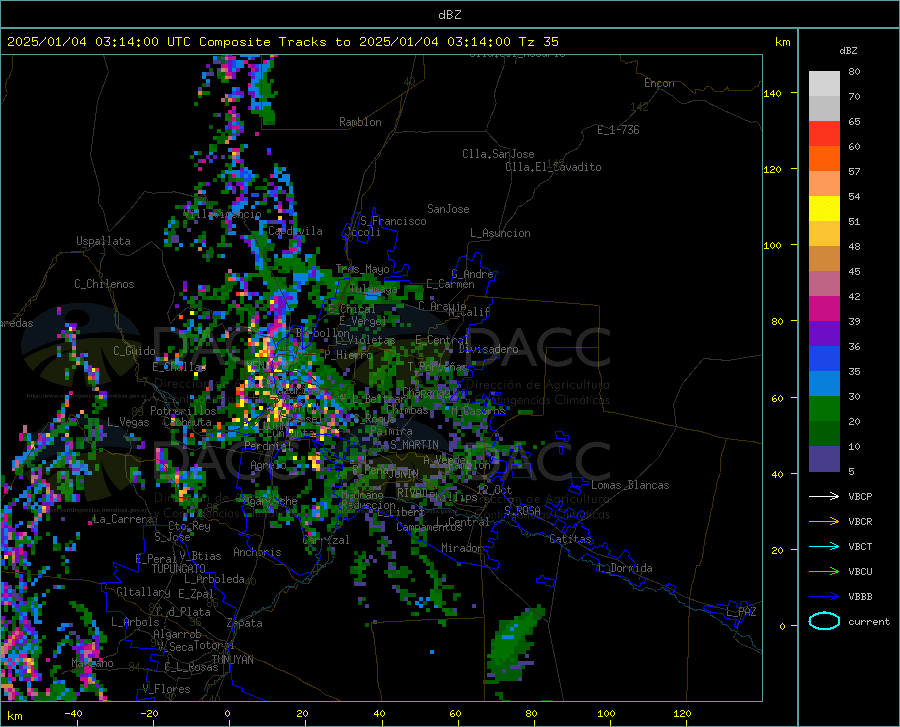The width and height of the screenshot is (900, 727).
Task: Select the yellow 51-54 dBZ swatch
Action: (824, 209)
